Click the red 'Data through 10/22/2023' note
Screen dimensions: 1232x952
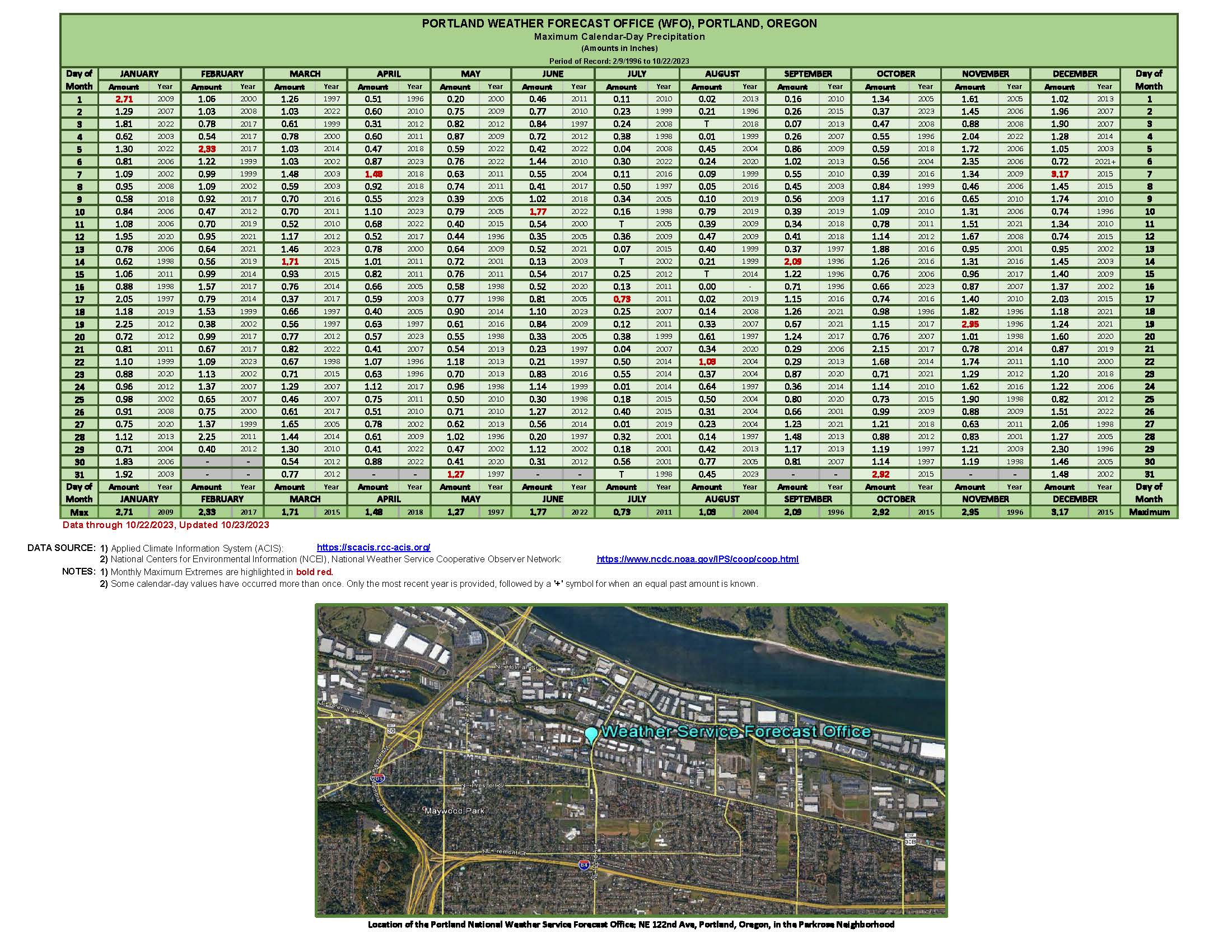(x=166, y=525)
